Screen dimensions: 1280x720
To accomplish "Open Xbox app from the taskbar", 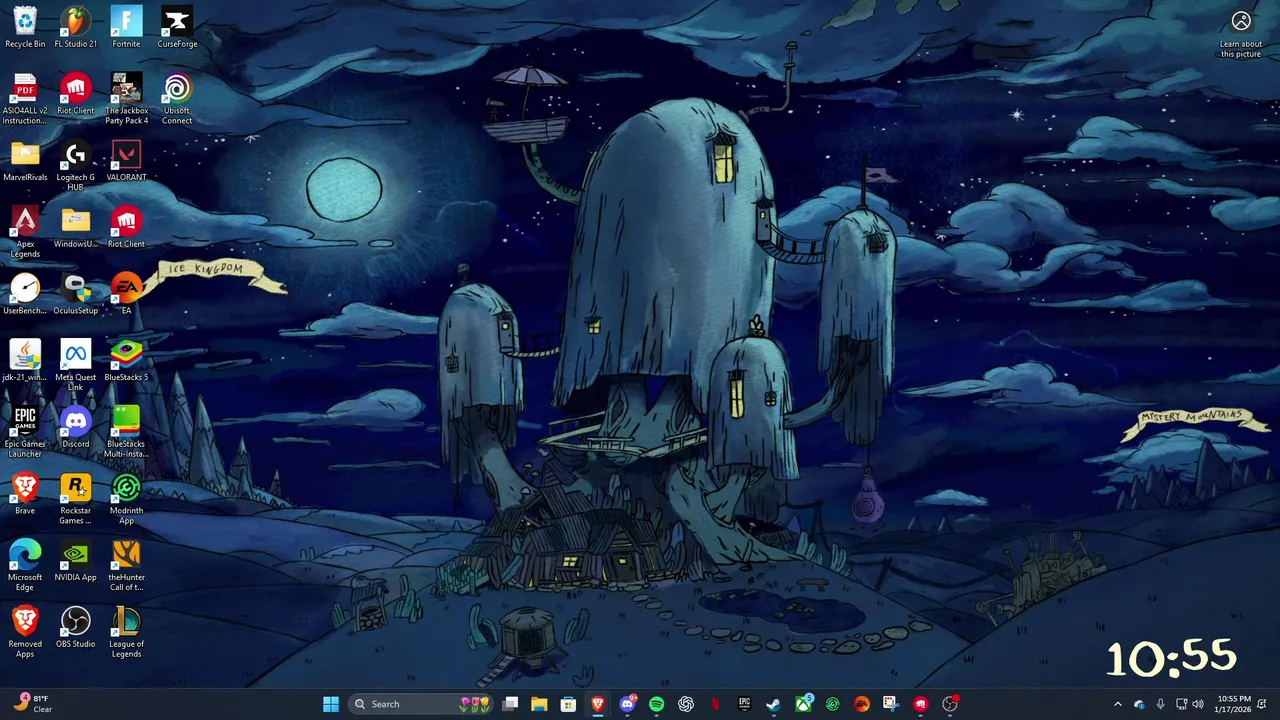I will (x=803, y=704).
